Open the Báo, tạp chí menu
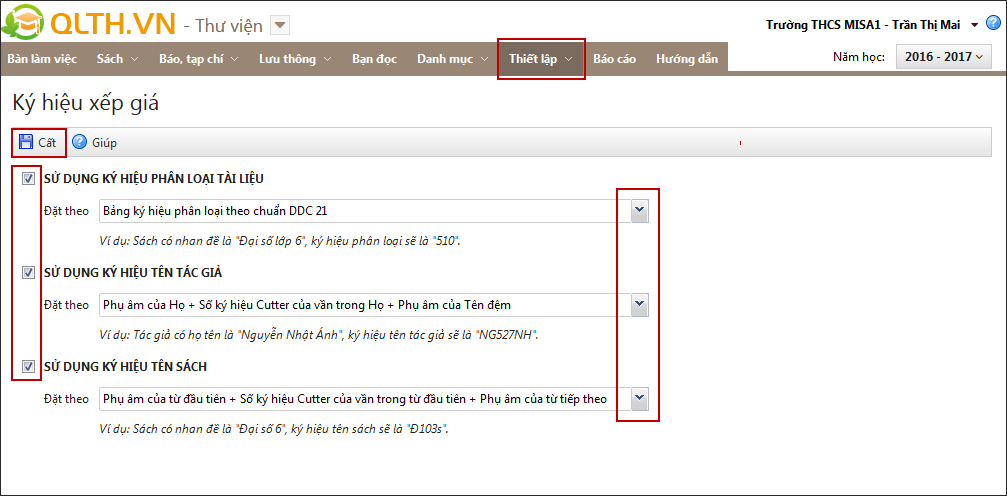This screenshot has width=1007, height=496. click(198, 59)
